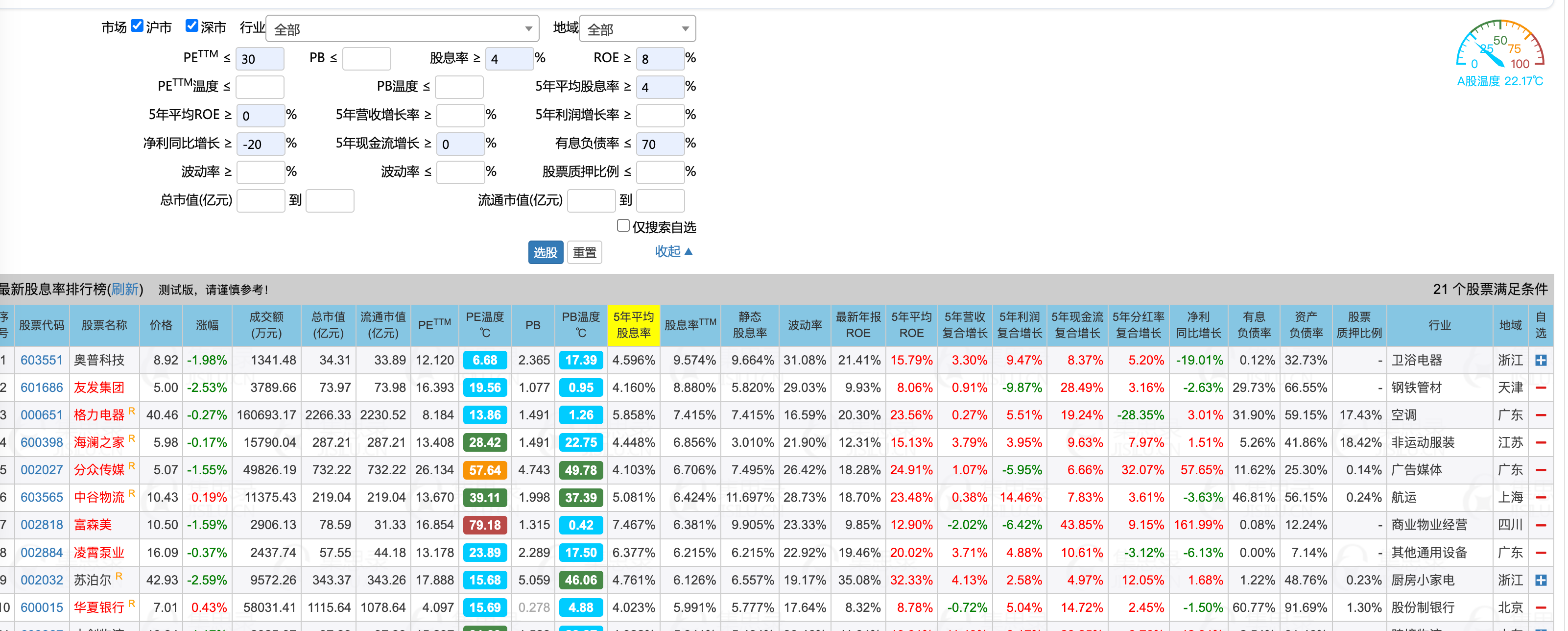
Task: Click 富森美 PE温度 badge 79.18
Action: pos(486,526)
